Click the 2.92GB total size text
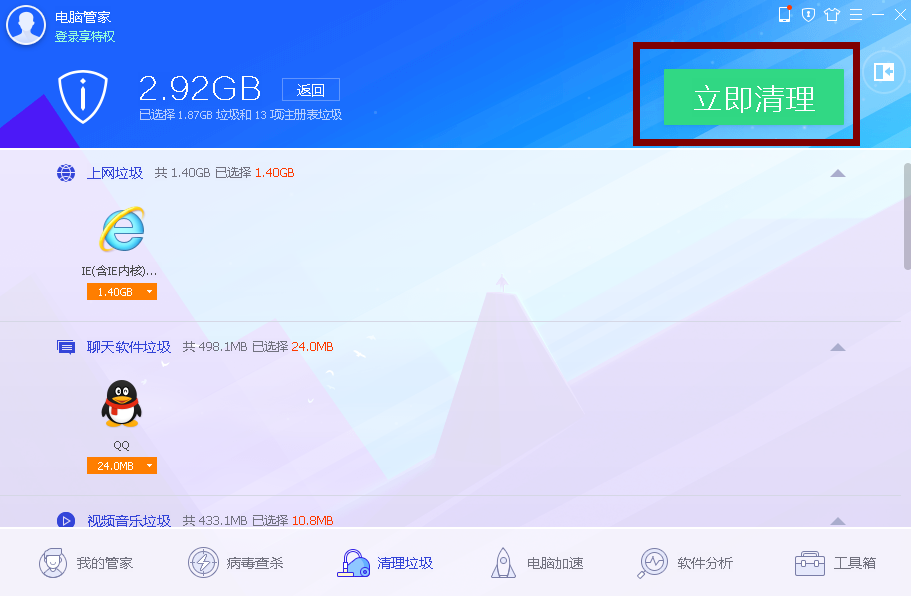This screenshot has width=911, height=596. (x=200, y=88)
